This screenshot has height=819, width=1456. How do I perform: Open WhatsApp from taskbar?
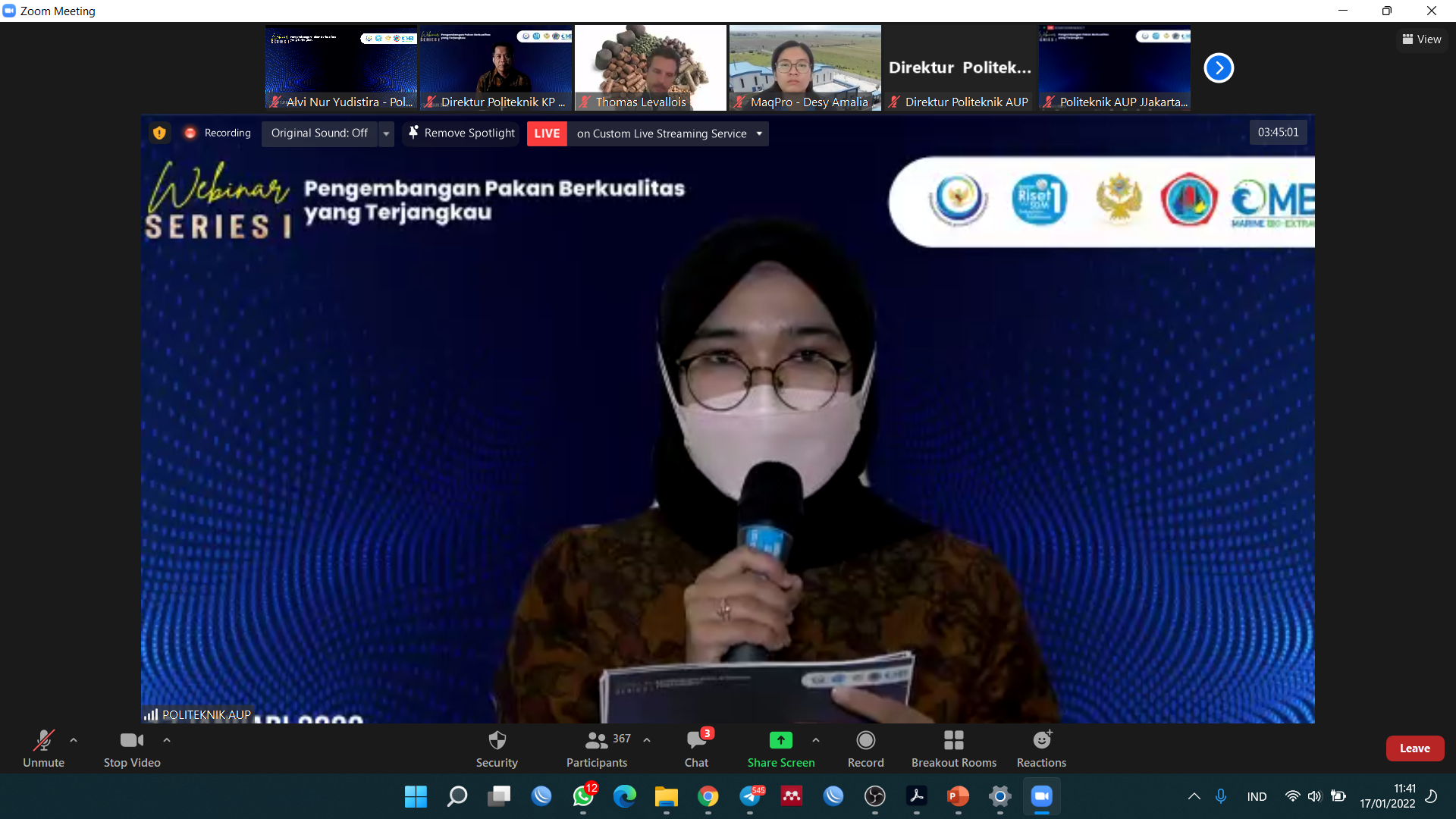click(x=583, y=796)
